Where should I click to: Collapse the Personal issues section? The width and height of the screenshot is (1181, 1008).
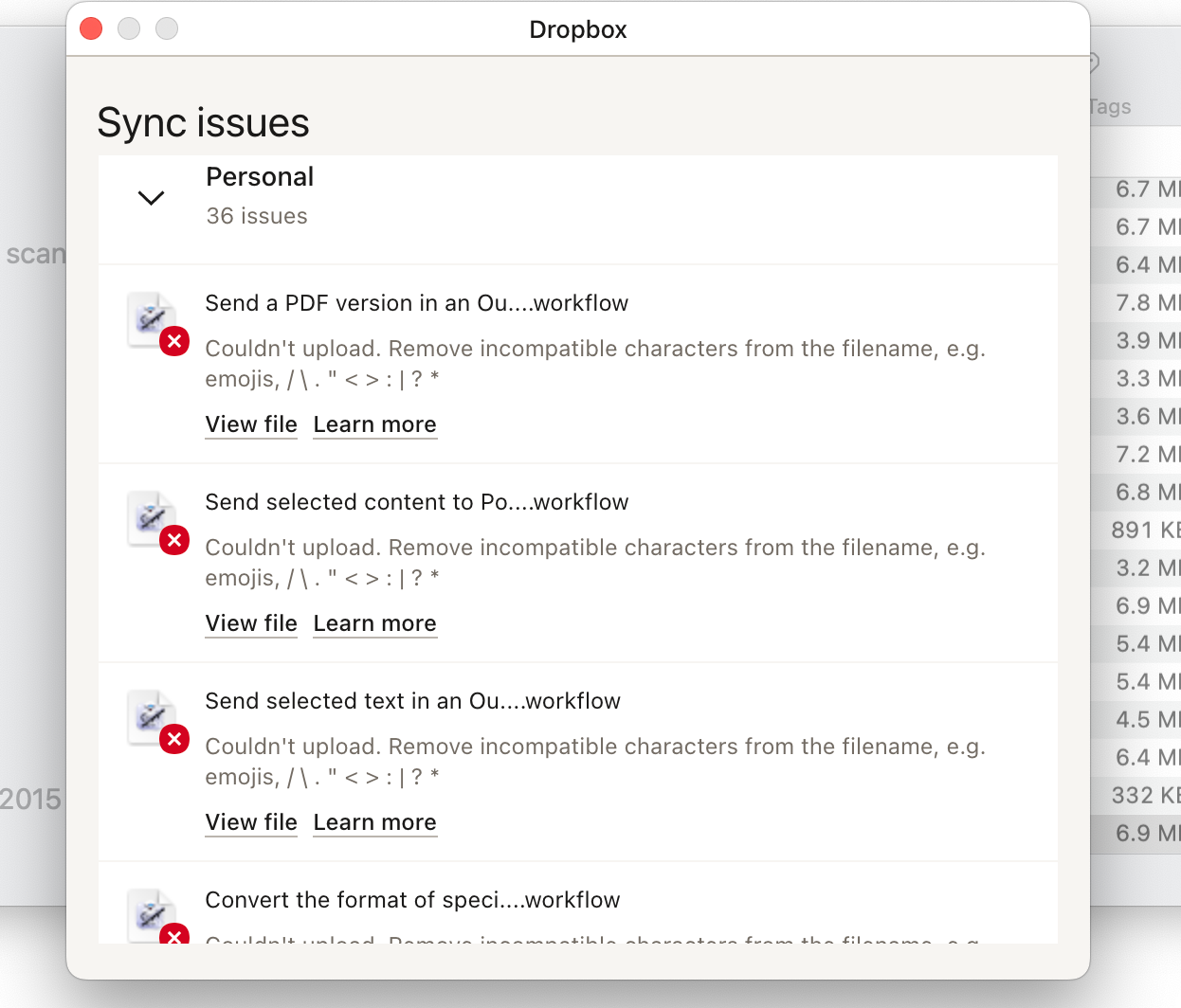pyautogui.click(x=150, y=198)
